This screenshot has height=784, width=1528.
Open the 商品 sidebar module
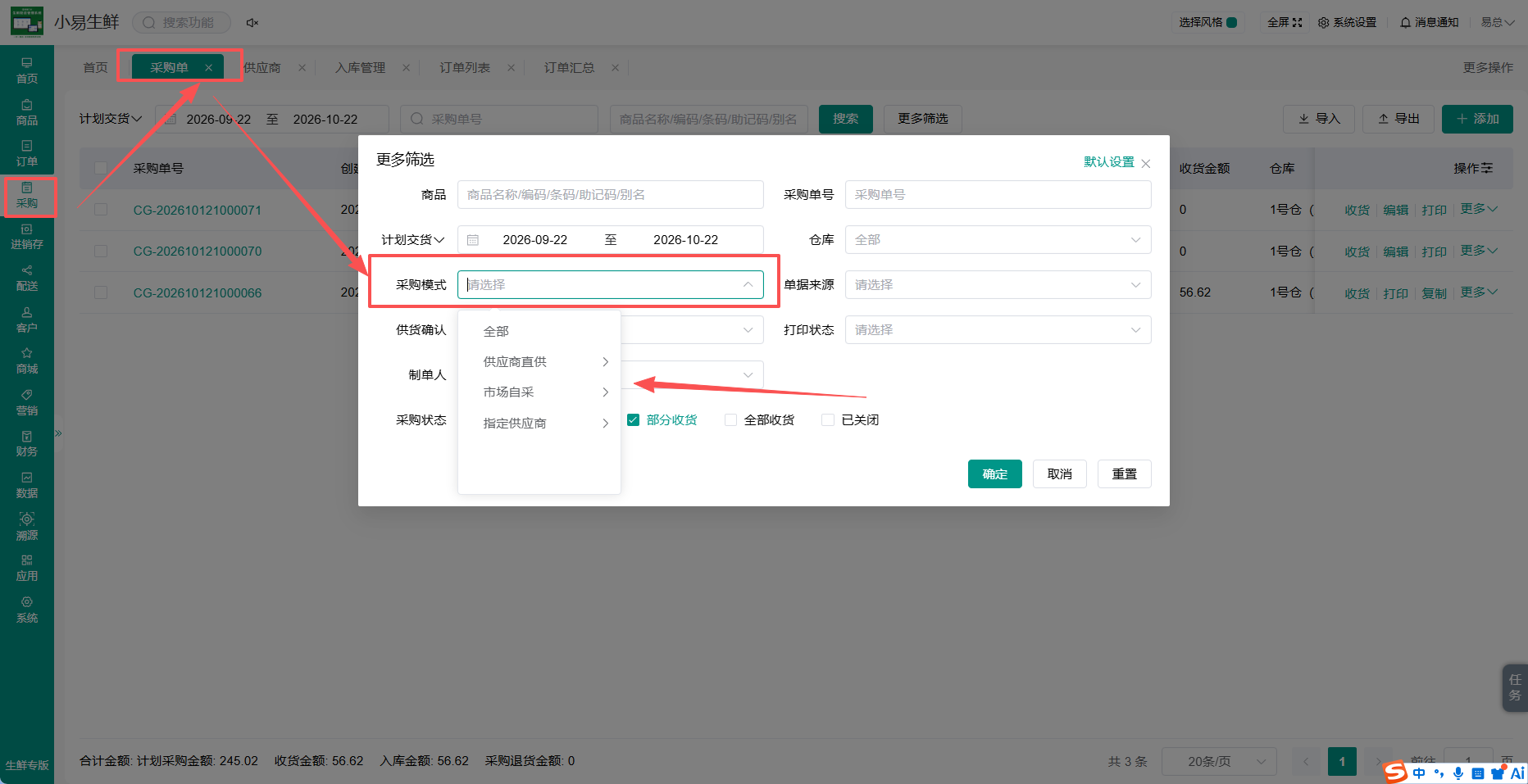[x=27, y=112]
